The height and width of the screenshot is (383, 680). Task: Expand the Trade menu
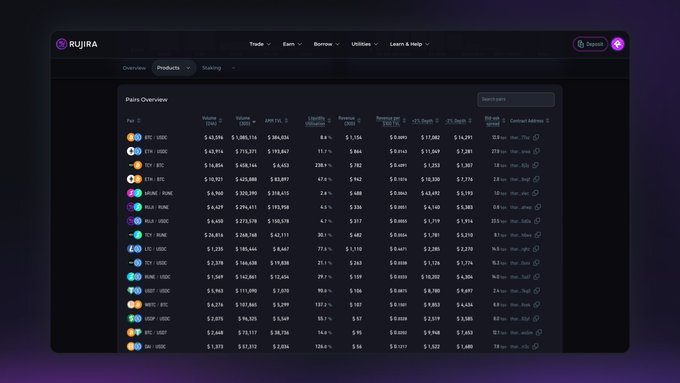point(260,44)
